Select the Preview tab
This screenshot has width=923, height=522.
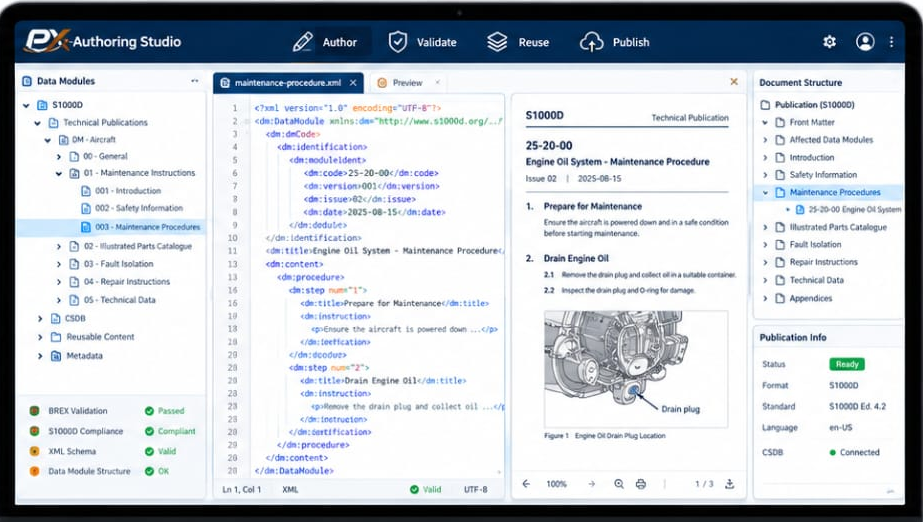coord(408,83)
